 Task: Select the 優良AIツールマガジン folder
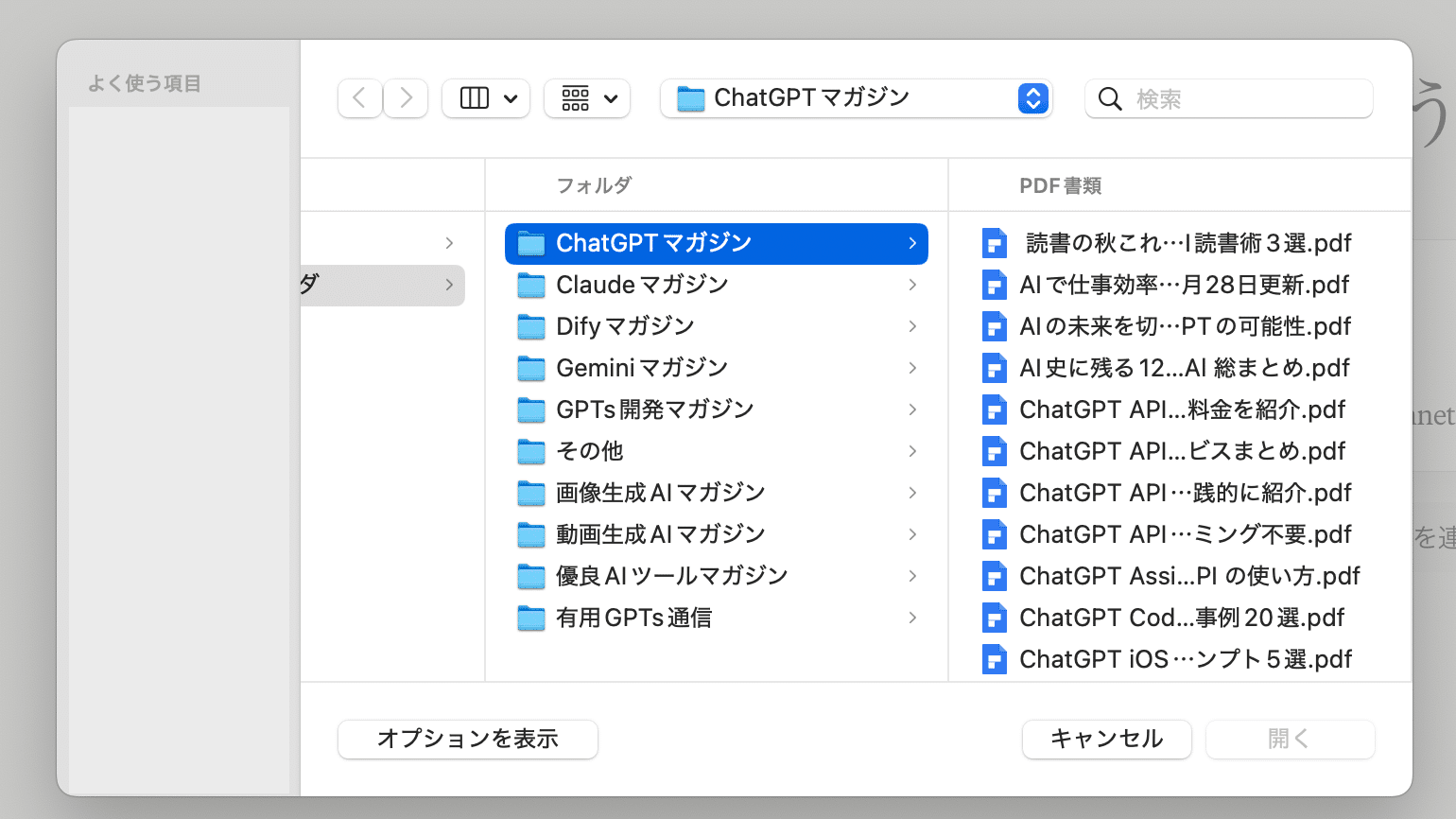[671, 576]
